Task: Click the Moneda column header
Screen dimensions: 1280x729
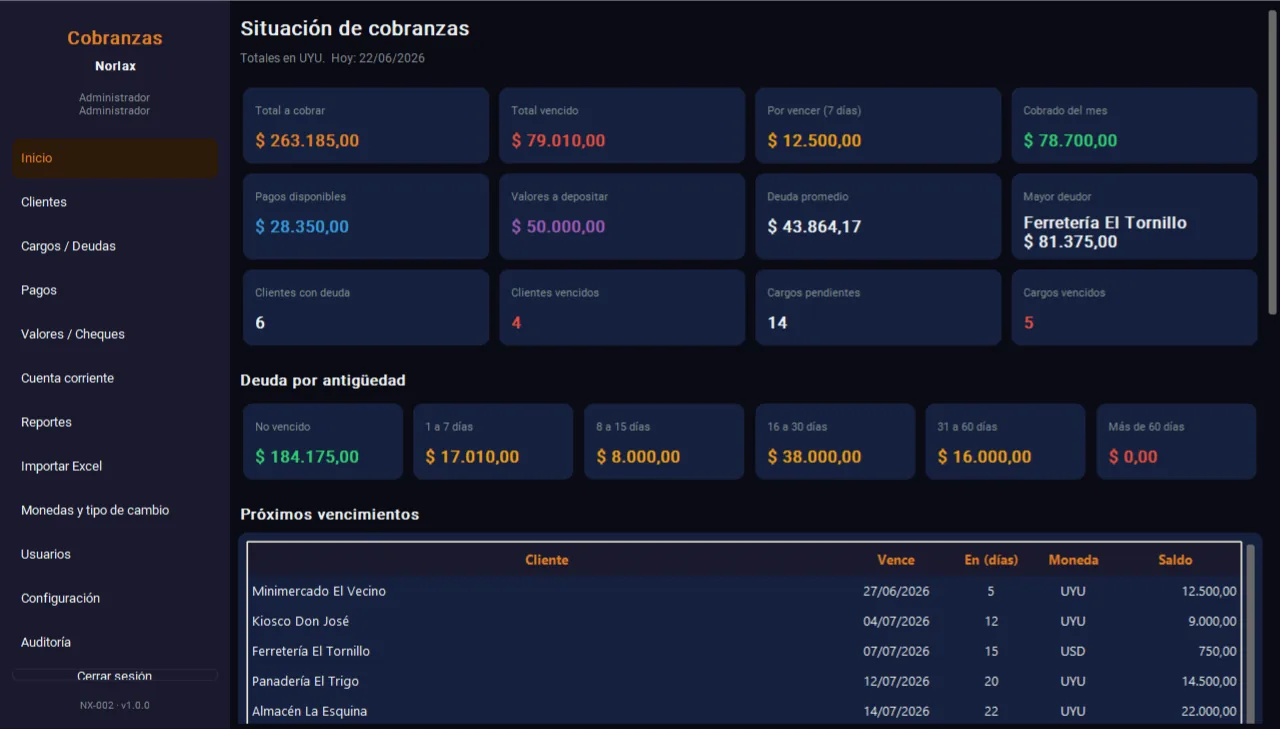Action: click(x=1073, y=560)
